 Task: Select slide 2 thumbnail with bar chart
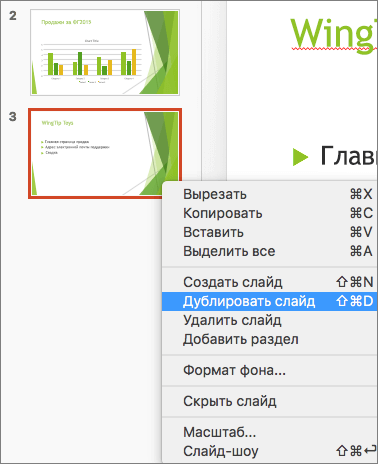pos(105,52)
